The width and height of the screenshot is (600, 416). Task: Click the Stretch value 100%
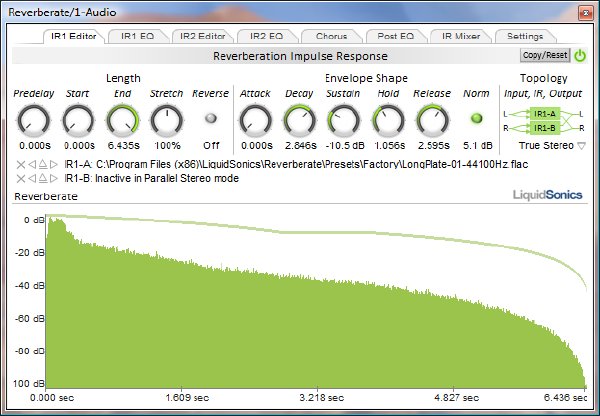(167, 146)
